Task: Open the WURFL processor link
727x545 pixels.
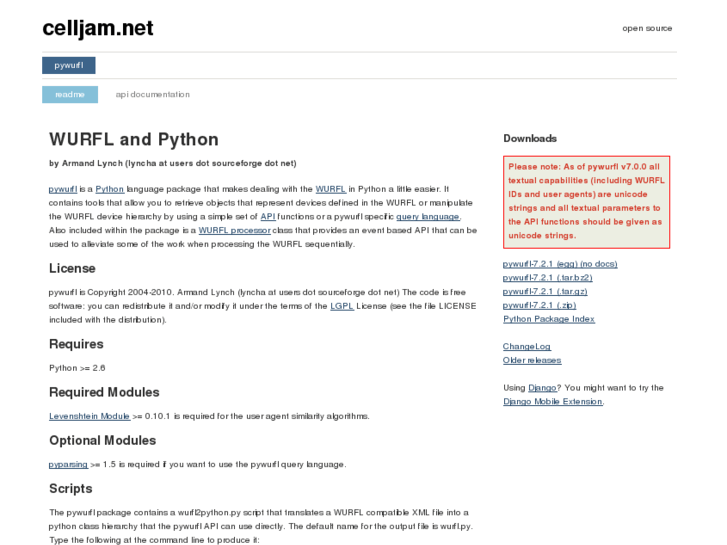Action: [x=234, y=230]
